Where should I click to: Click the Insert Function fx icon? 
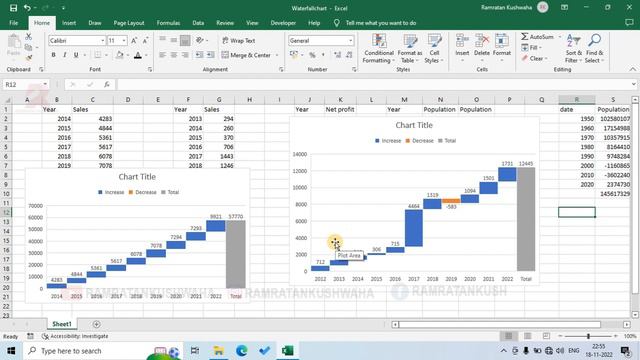click(106, 84)
